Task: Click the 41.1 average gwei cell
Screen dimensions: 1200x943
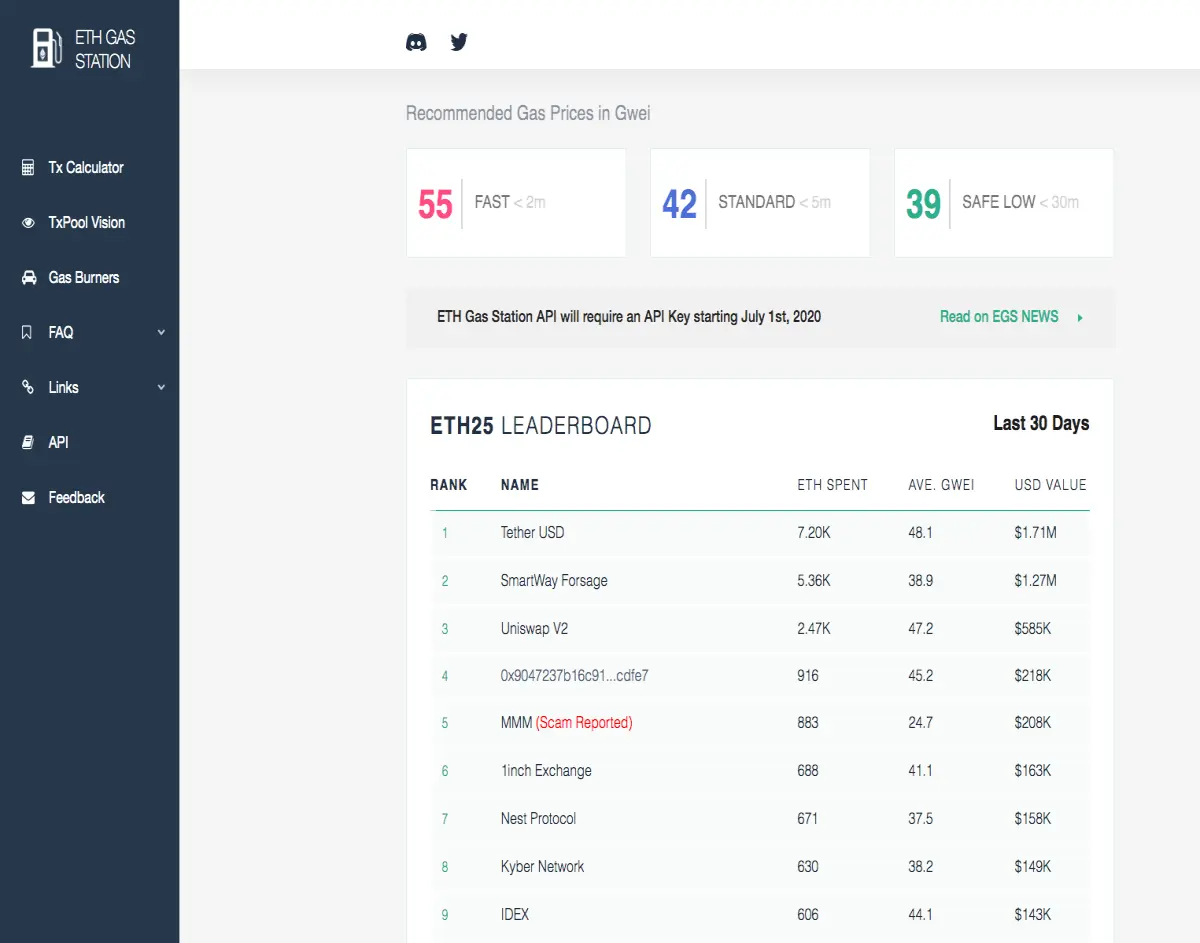Action: [x=920, y=771]
